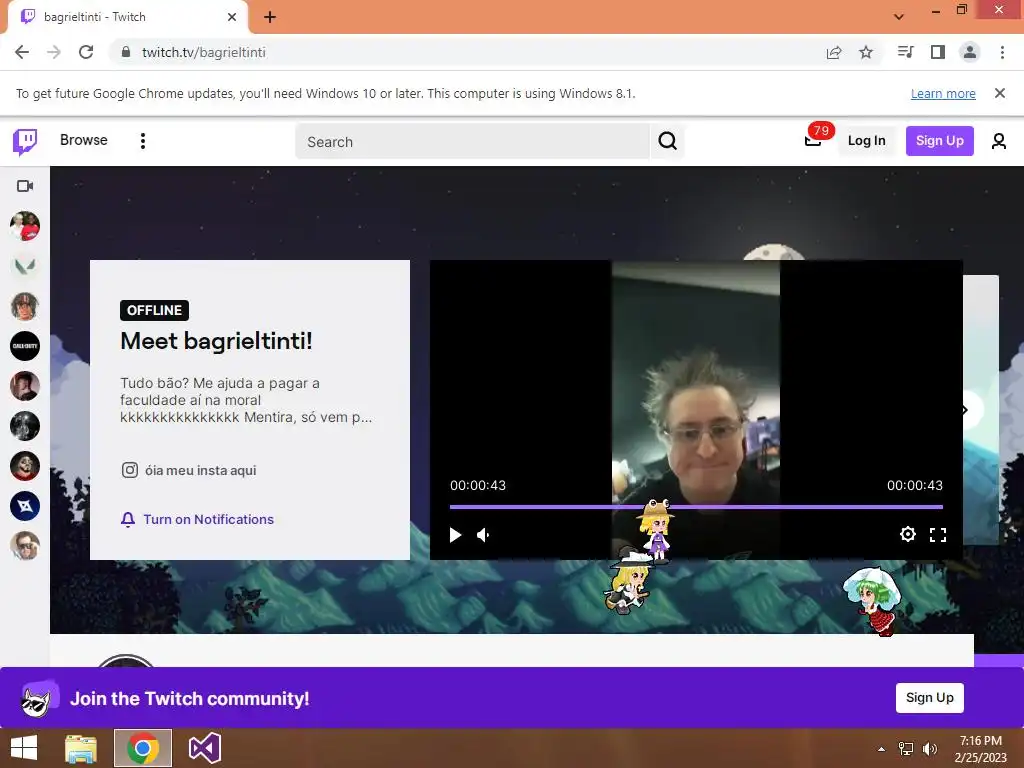The image size is (1024, 768).
Task: Open Visual Studio from the taskbar
Action: [204, 748]
